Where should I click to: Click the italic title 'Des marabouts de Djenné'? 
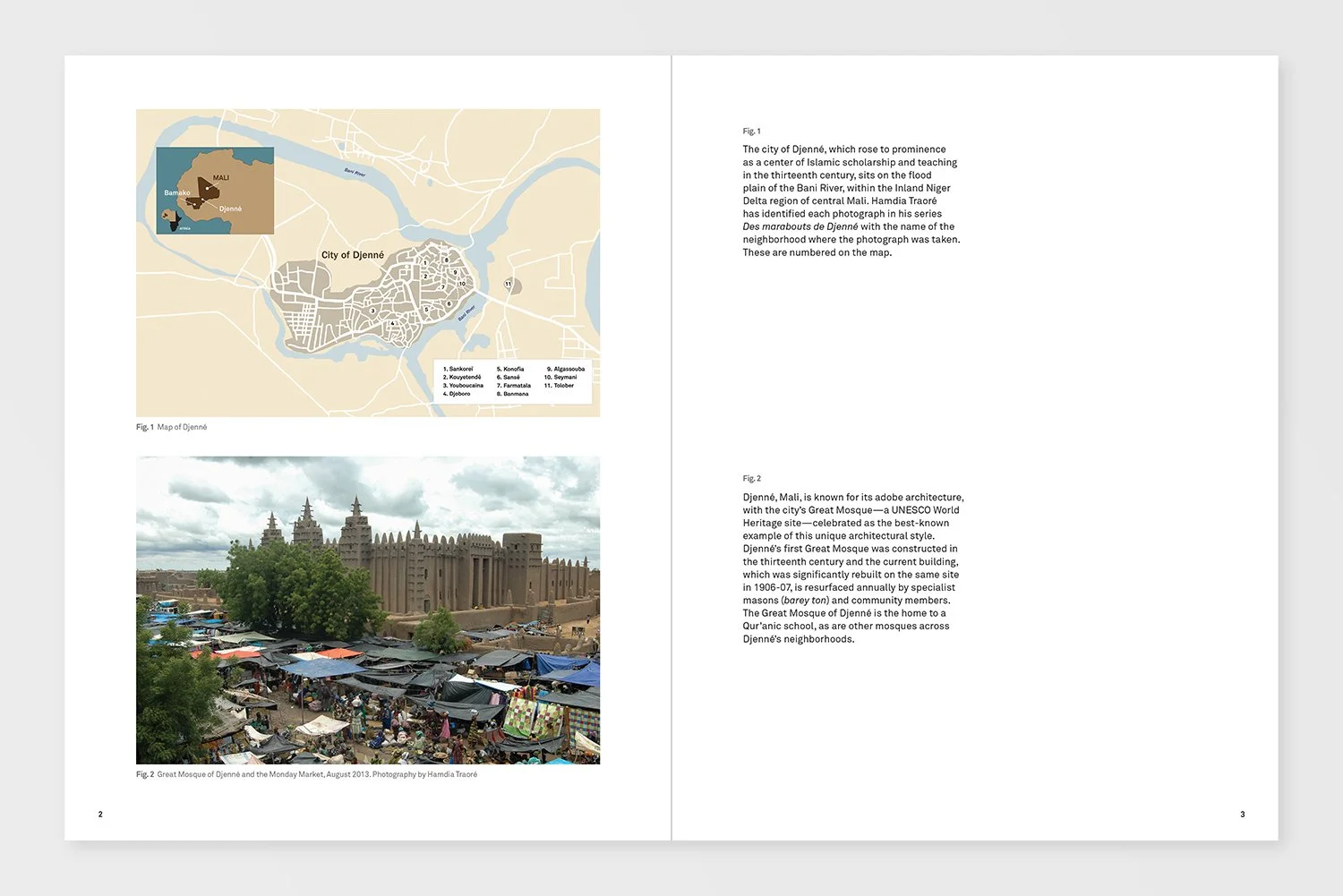800,226
